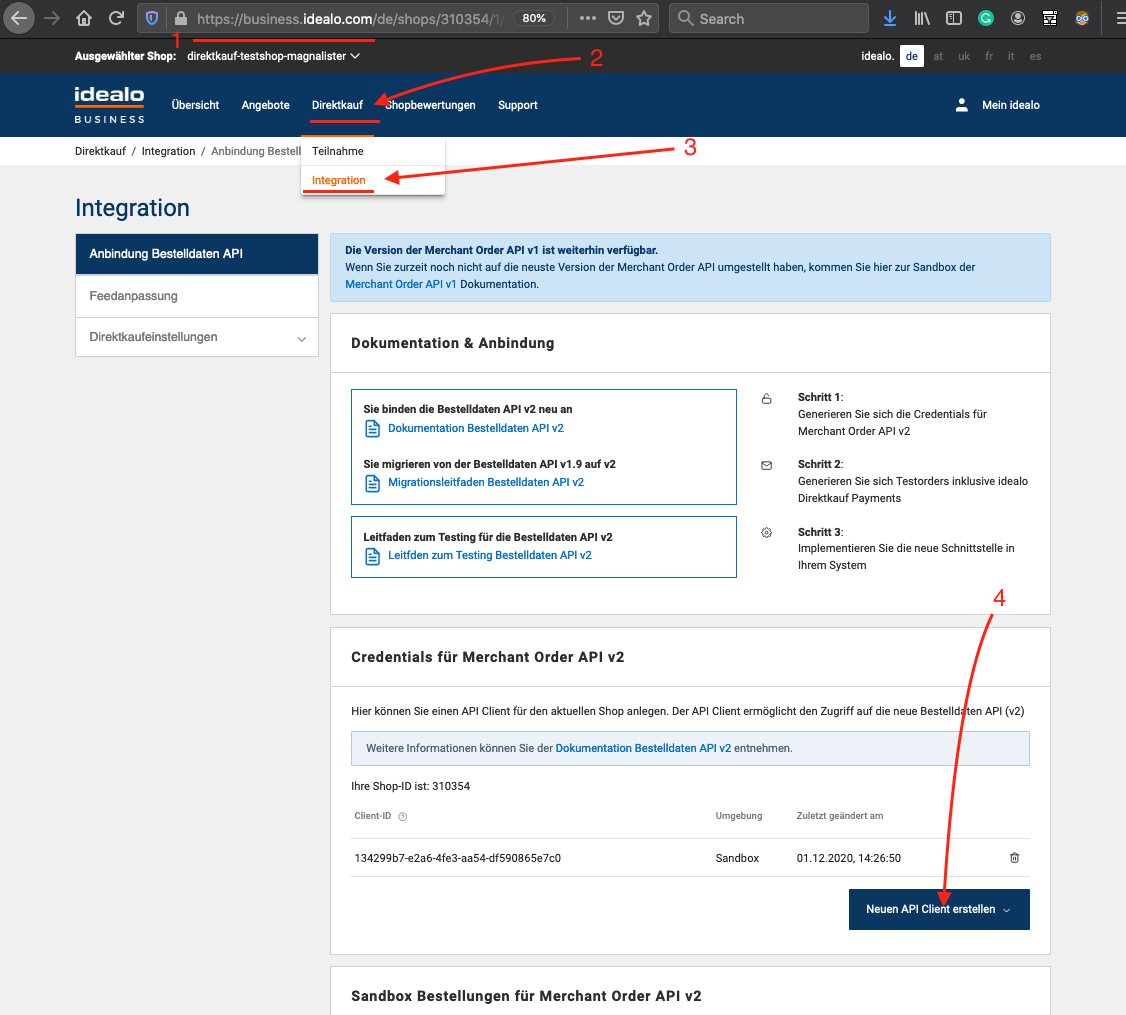The width and height of the screenshot is (1126, 1015).
Task: Click the checkered extension icon in toolbar
Action: pyautogui.click(x=1050, y=19)
